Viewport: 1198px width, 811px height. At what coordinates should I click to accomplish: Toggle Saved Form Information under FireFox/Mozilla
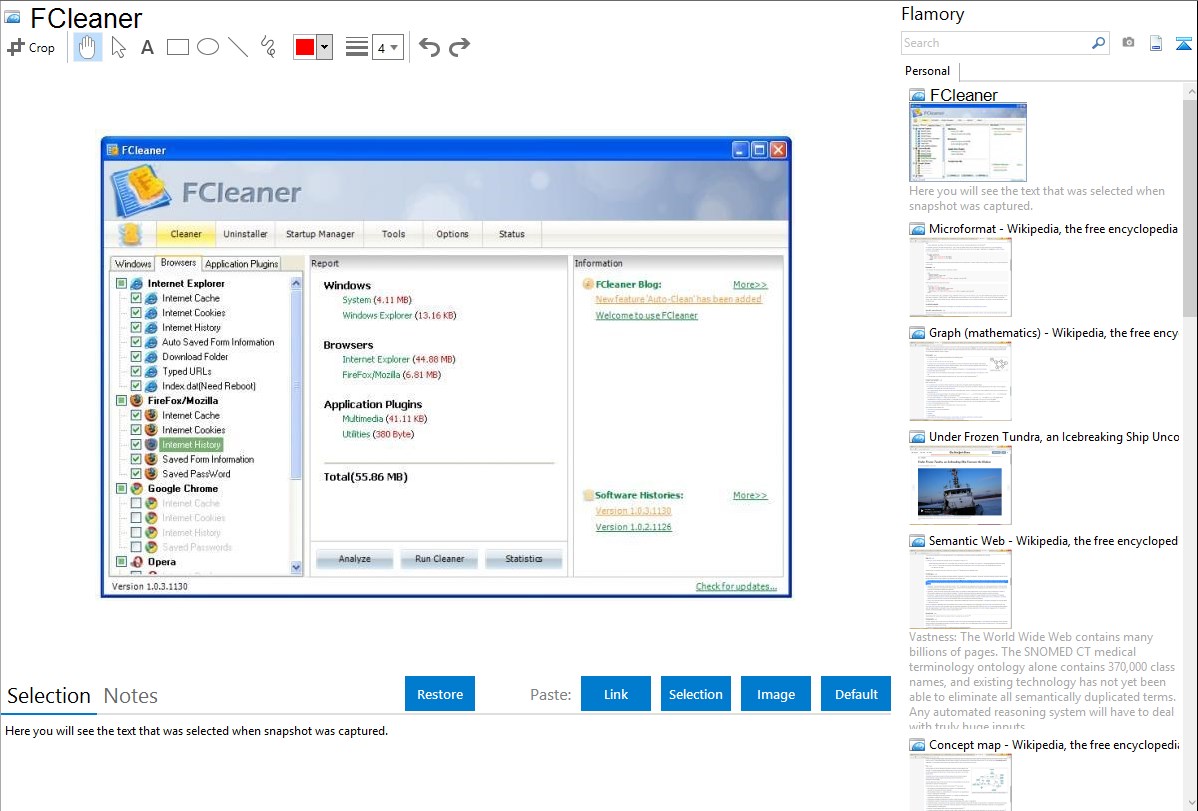pos(136,459)
